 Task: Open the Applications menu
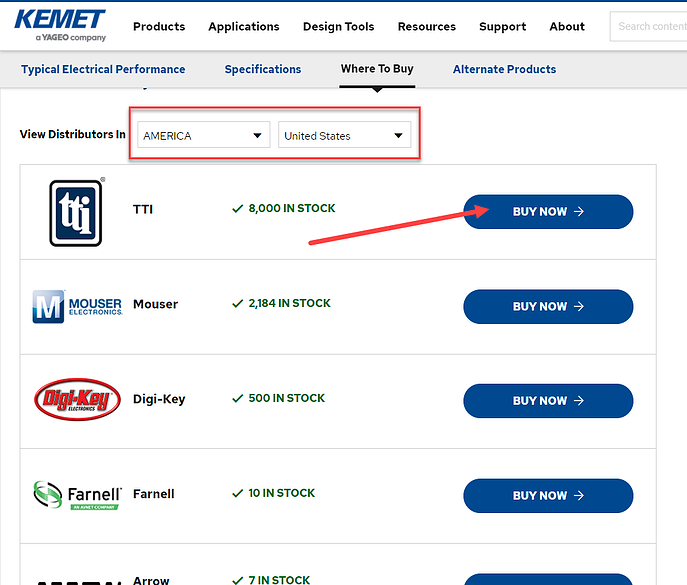click(x=244, y=27)
